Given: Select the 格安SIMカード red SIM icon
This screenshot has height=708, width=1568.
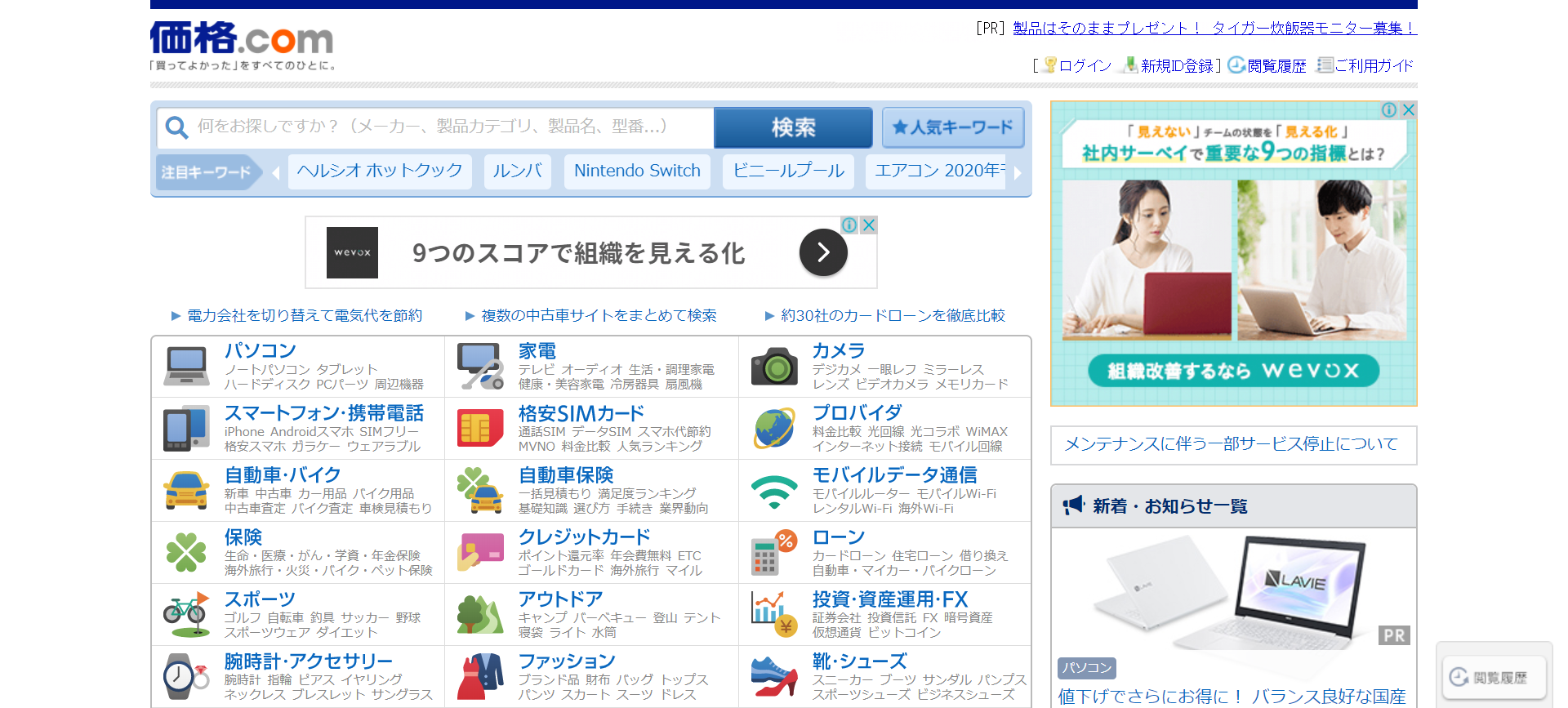Looking at the screenshot, I should [x=480, y=428].
